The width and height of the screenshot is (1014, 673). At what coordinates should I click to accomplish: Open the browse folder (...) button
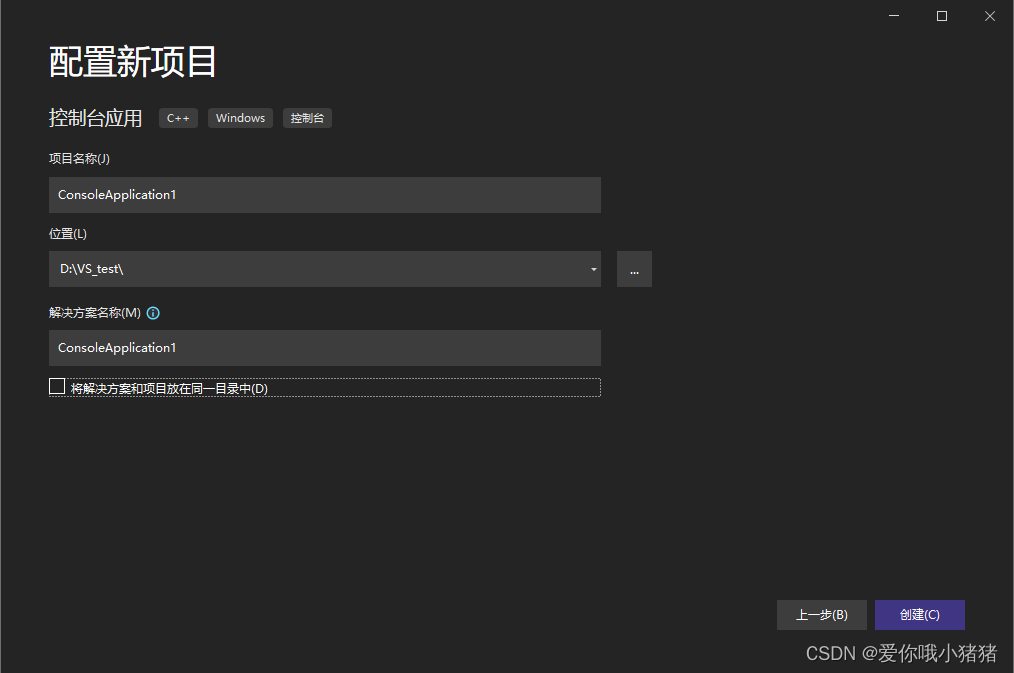(x=634, y=268)
